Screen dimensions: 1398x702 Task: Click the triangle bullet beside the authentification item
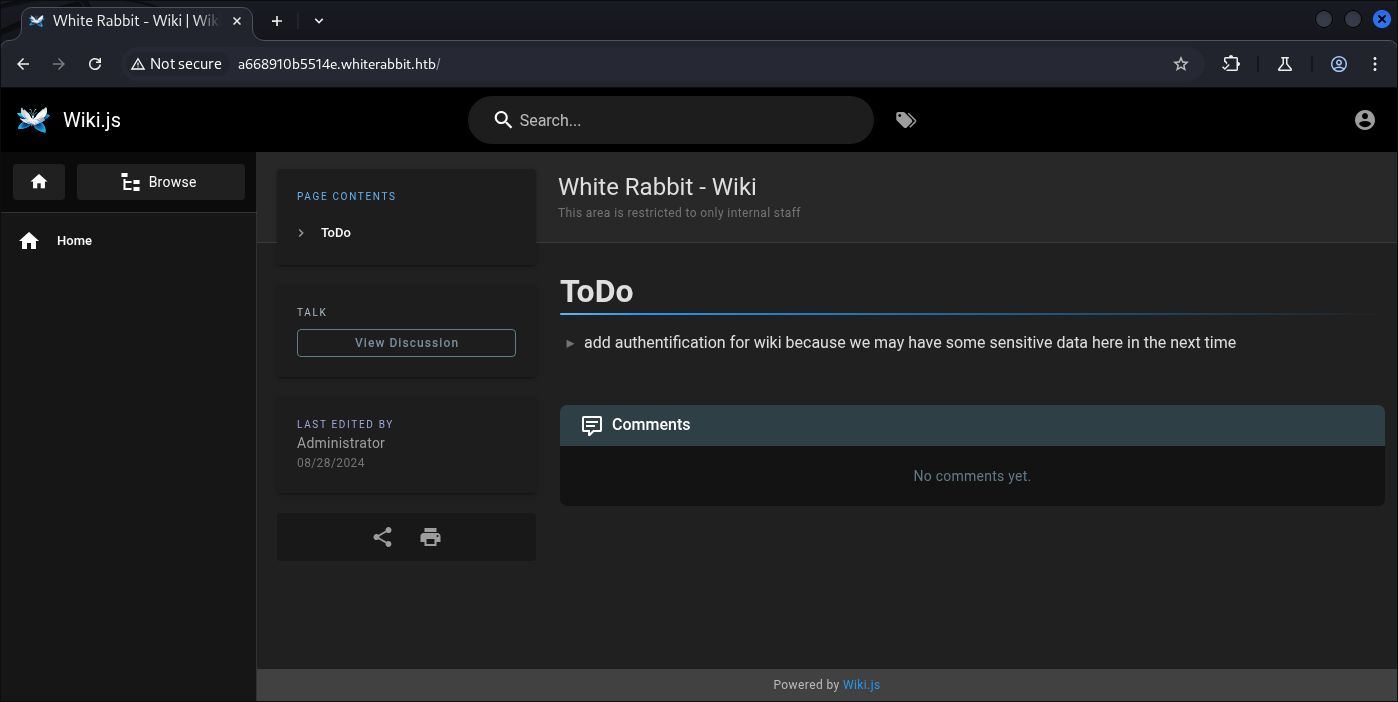(x=570, y=343)
